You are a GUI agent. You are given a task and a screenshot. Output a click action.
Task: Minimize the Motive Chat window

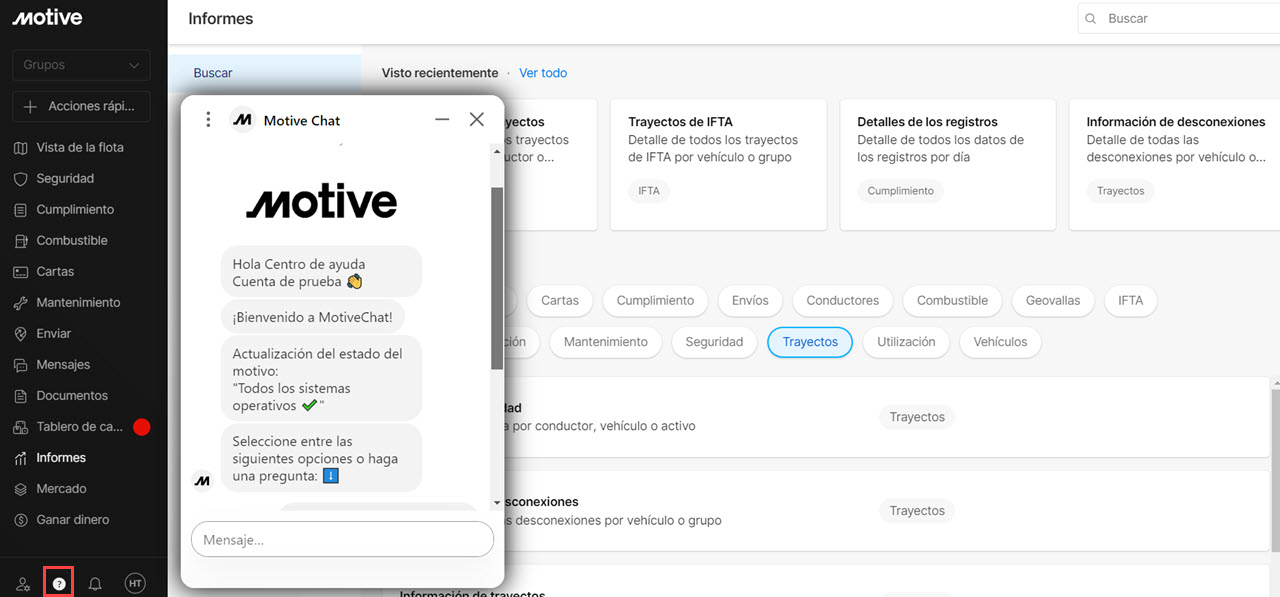coord(442,120)
